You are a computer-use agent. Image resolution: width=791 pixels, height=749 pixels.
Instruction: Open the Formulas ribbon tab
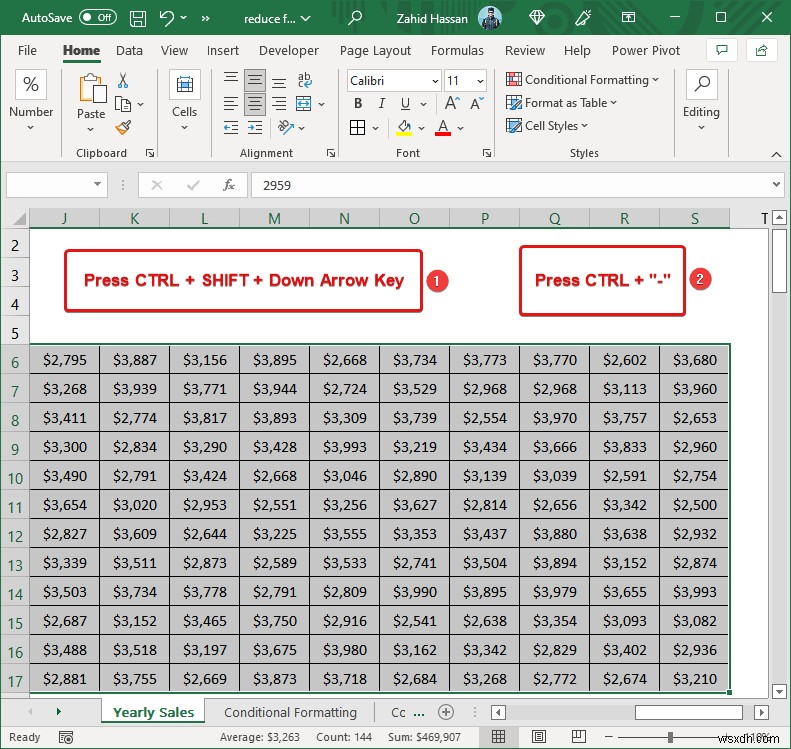[x=457, y=51]
